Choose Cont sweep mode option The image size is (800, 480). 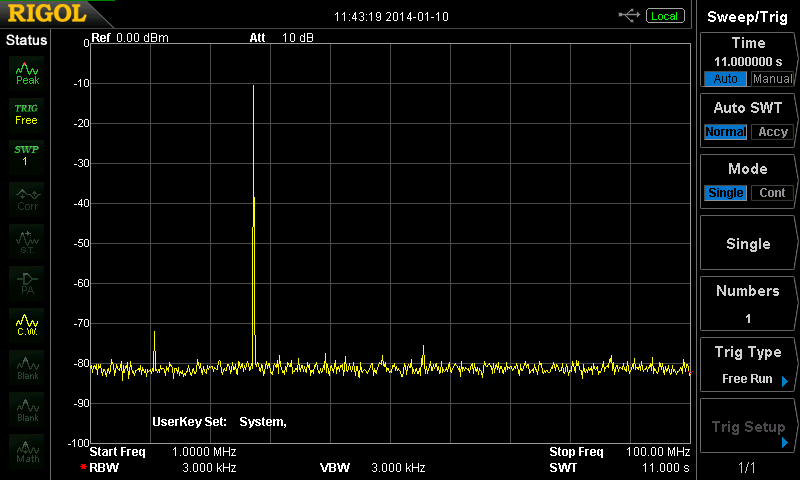(x=772, y=193)
